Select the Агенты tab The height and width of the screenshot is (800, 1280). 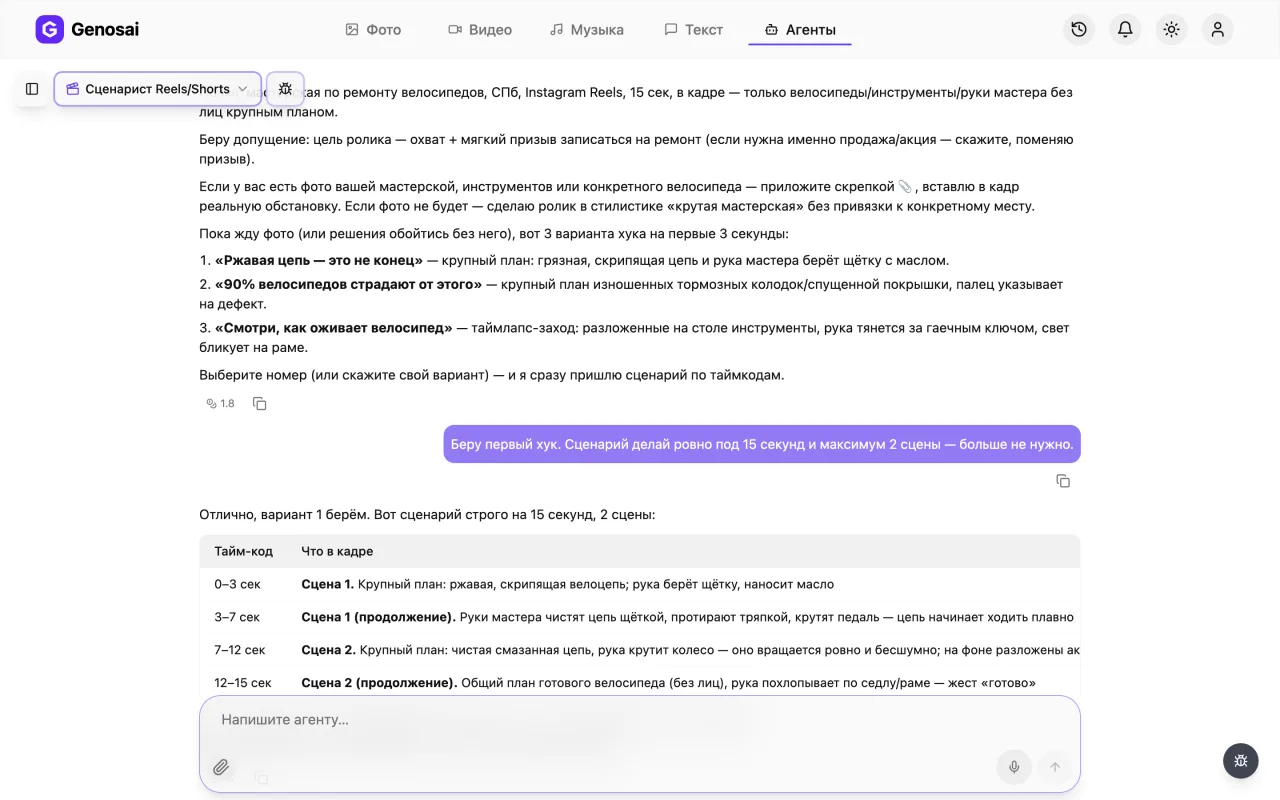point(800,30)
